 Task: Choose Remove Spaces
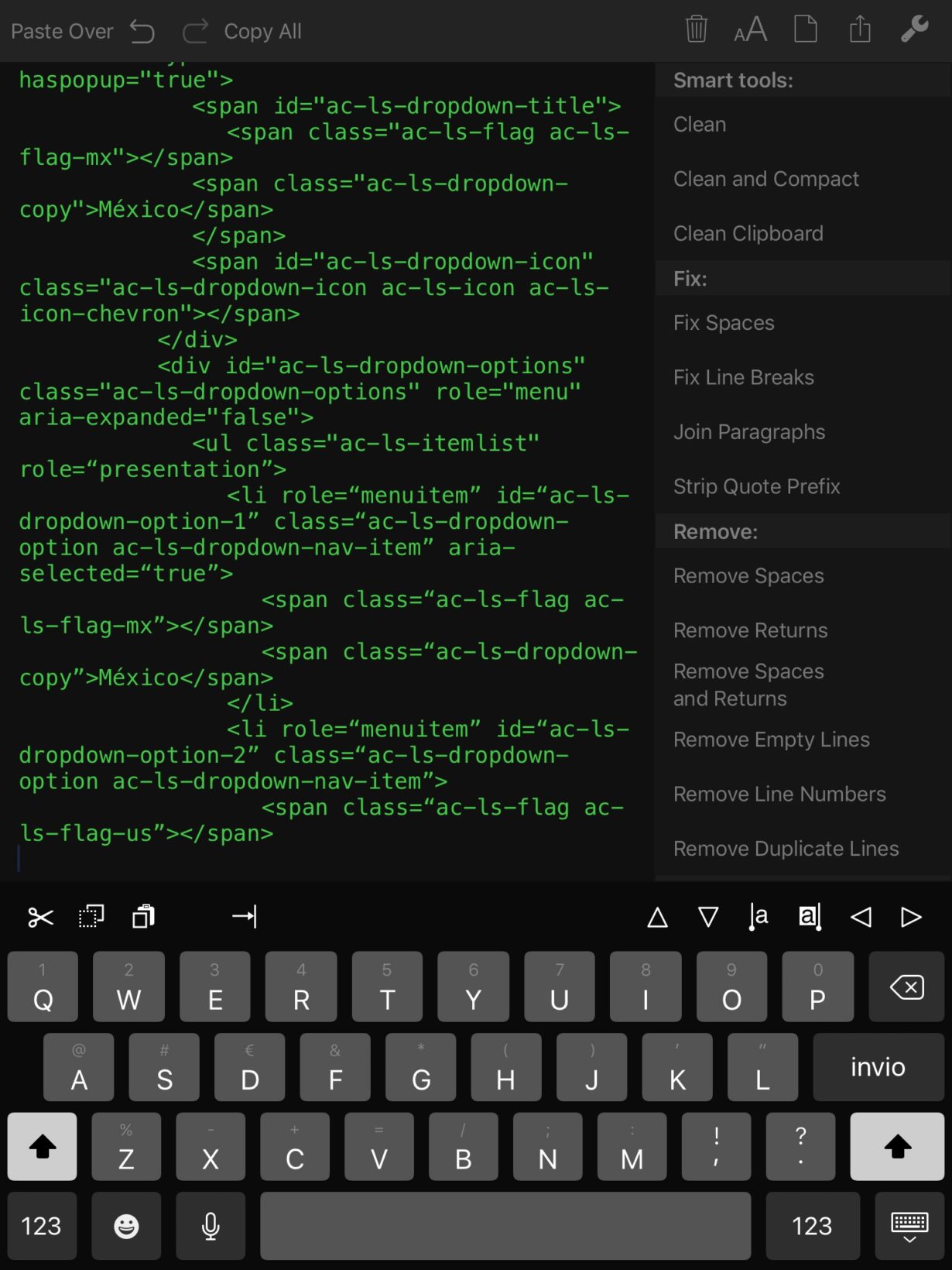tap(803, 576)
